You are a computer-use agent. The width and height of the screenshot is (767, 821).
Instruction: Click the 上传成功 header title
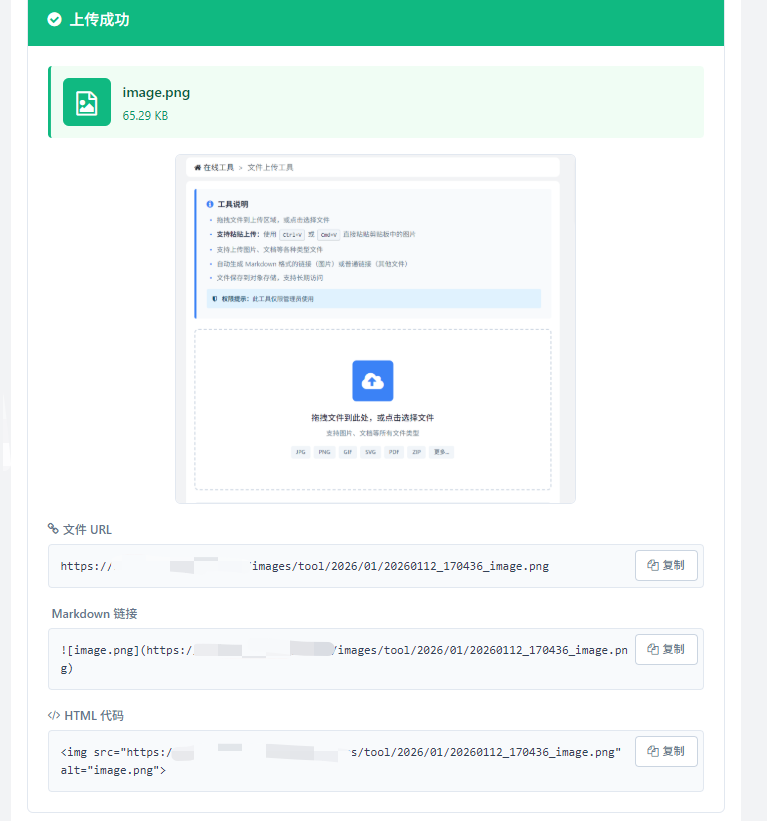click(x=99, y=20)
